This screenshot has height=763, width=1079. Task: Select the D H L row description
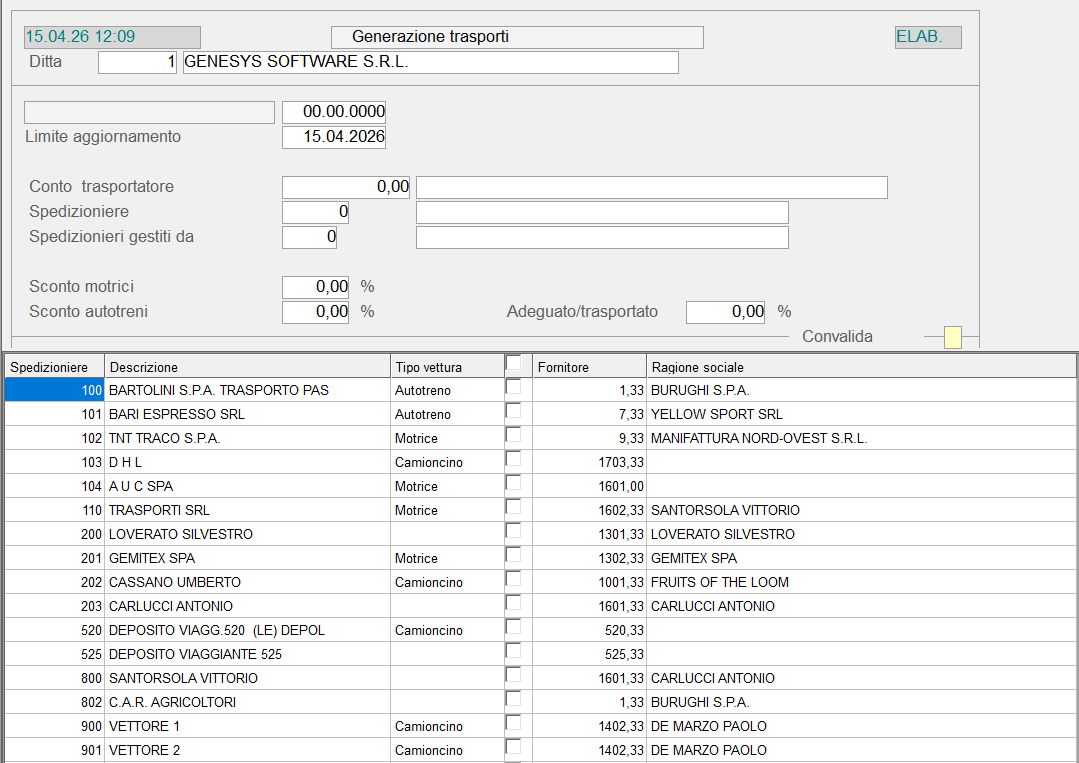pos(246,462)
